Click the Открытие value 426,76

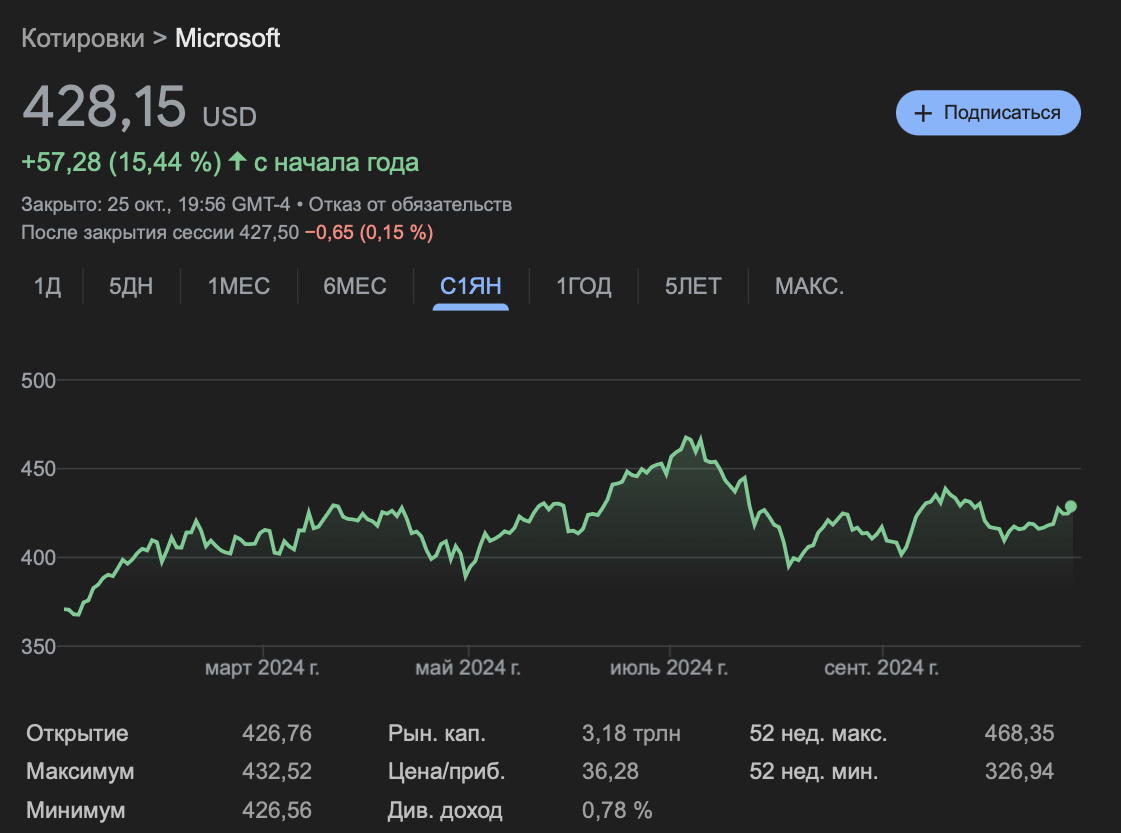pyautogui.click(x=277, y=733)
